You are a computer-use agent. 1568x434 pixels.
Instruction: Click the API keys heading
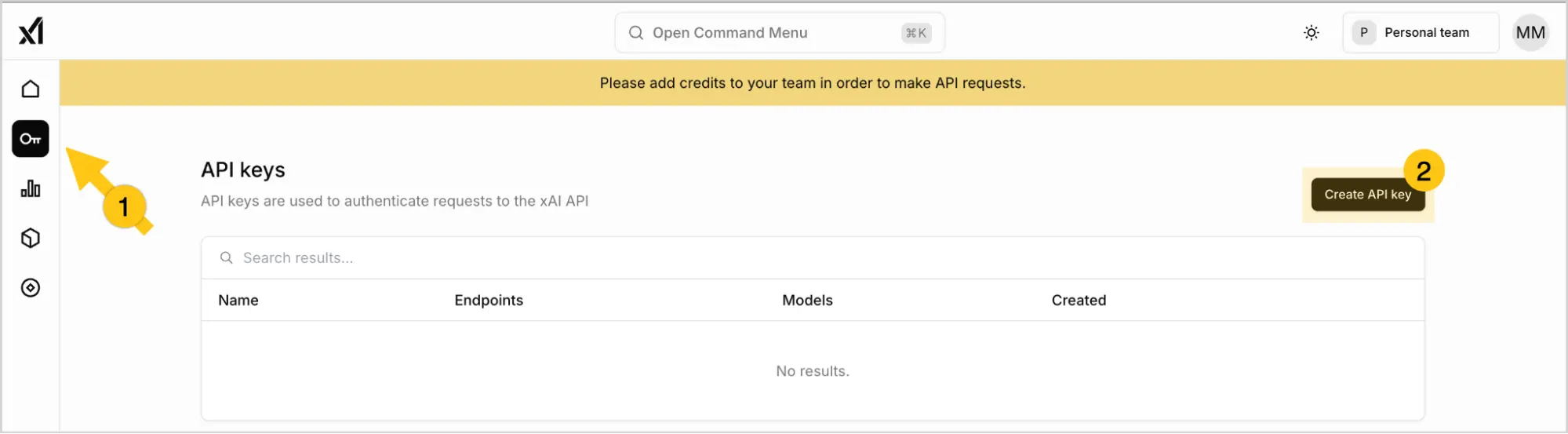pos(243,170)
